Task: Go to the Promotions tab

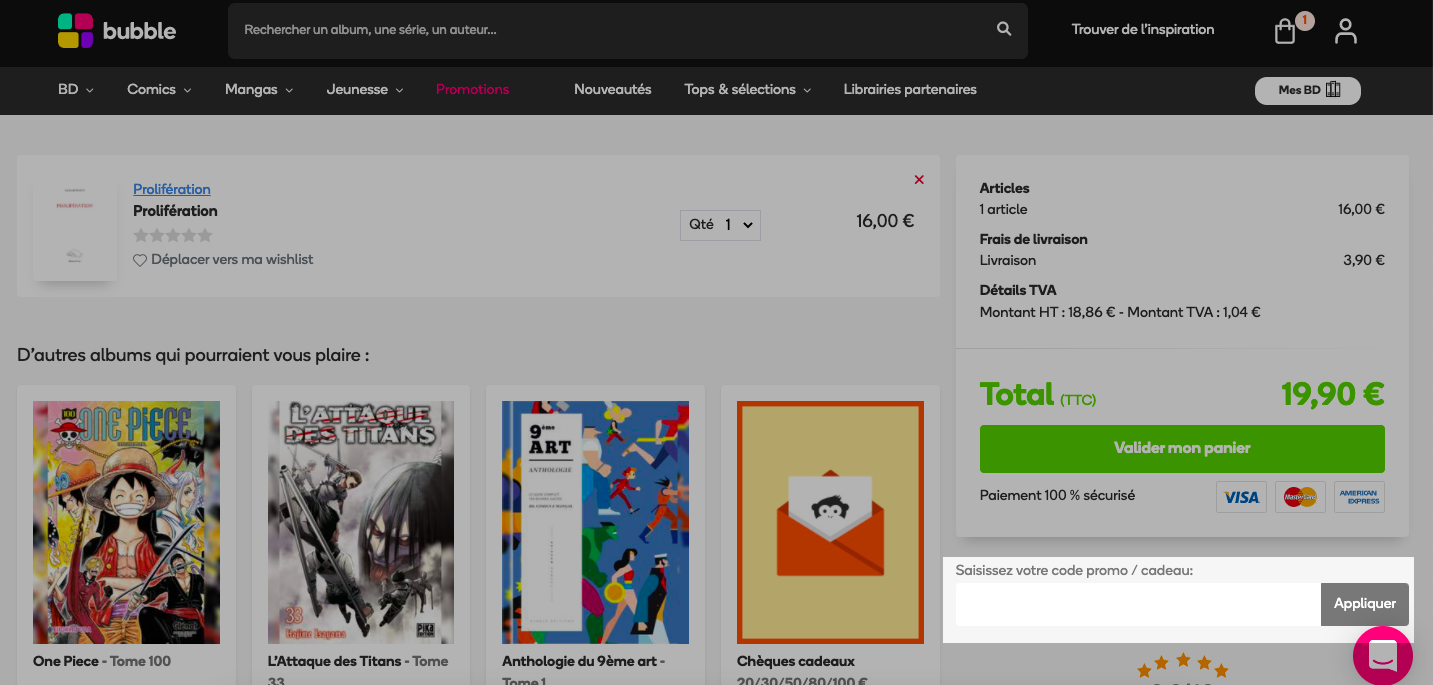Action: (x=472, y=90)
